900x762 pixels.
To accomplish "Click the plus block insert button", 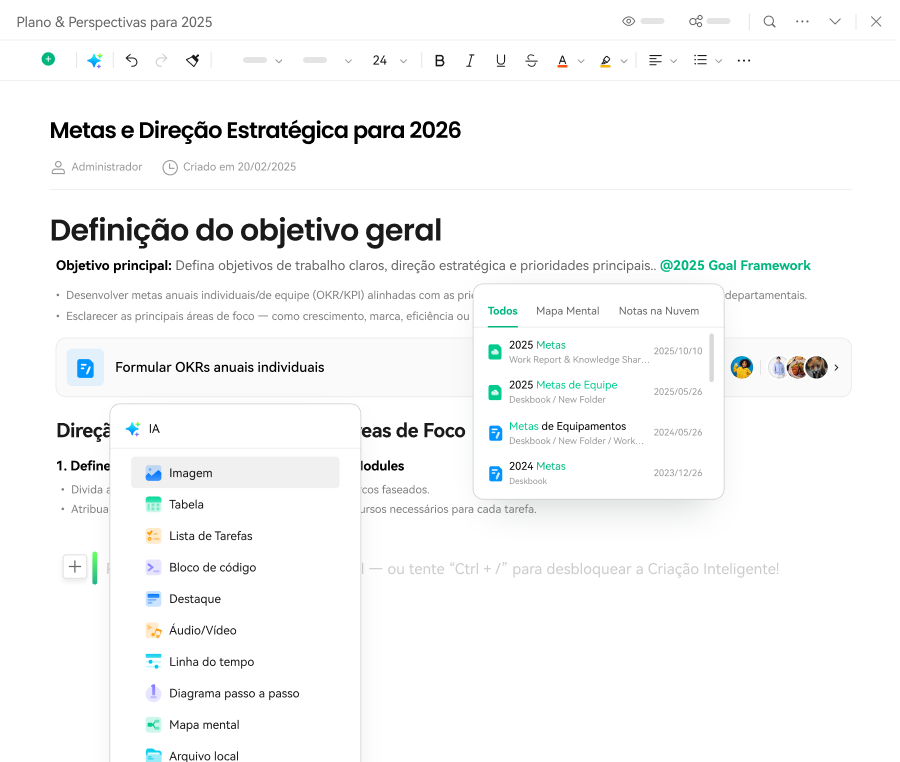I will tap(75, 567).
